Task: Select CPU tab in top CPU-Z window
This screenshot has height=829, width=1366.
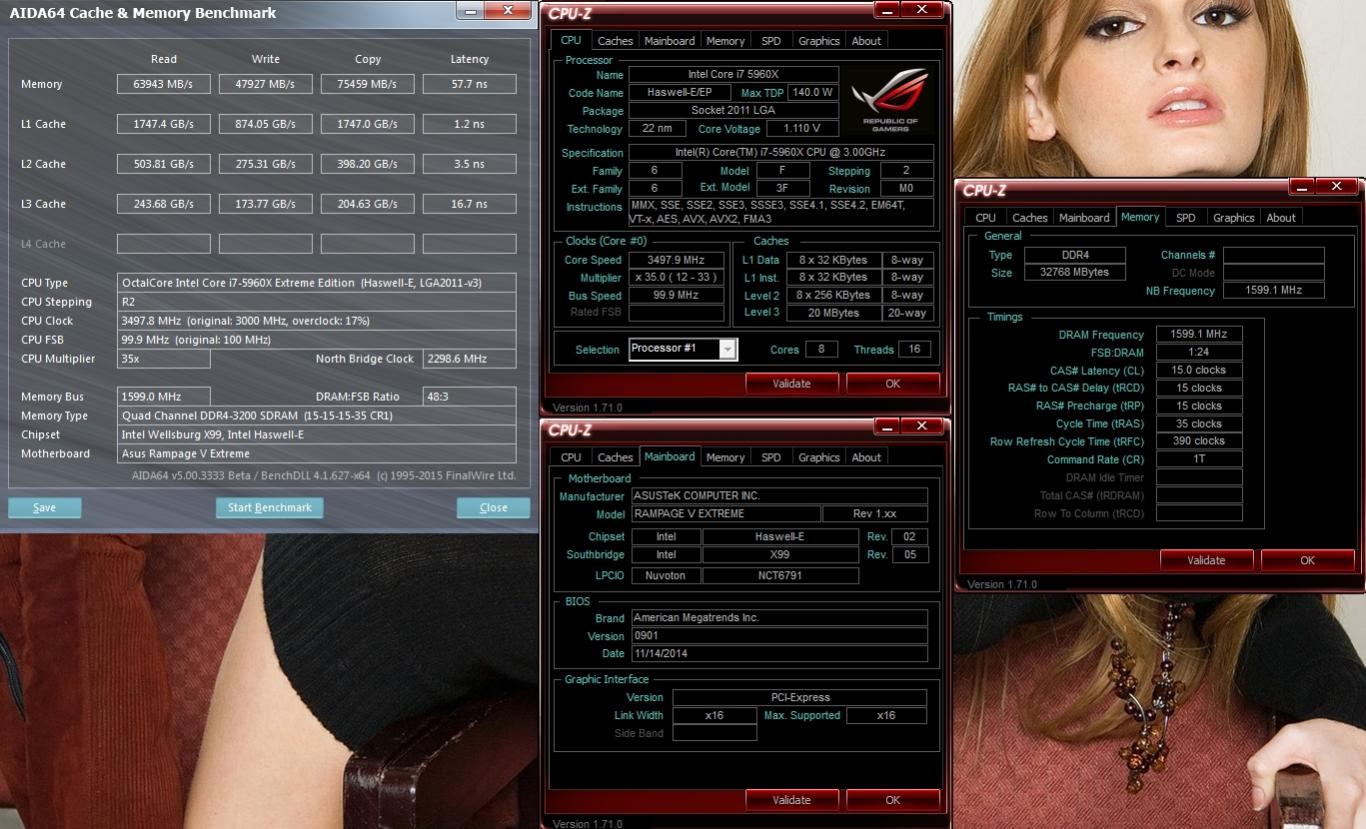Action: pos(570,40)
